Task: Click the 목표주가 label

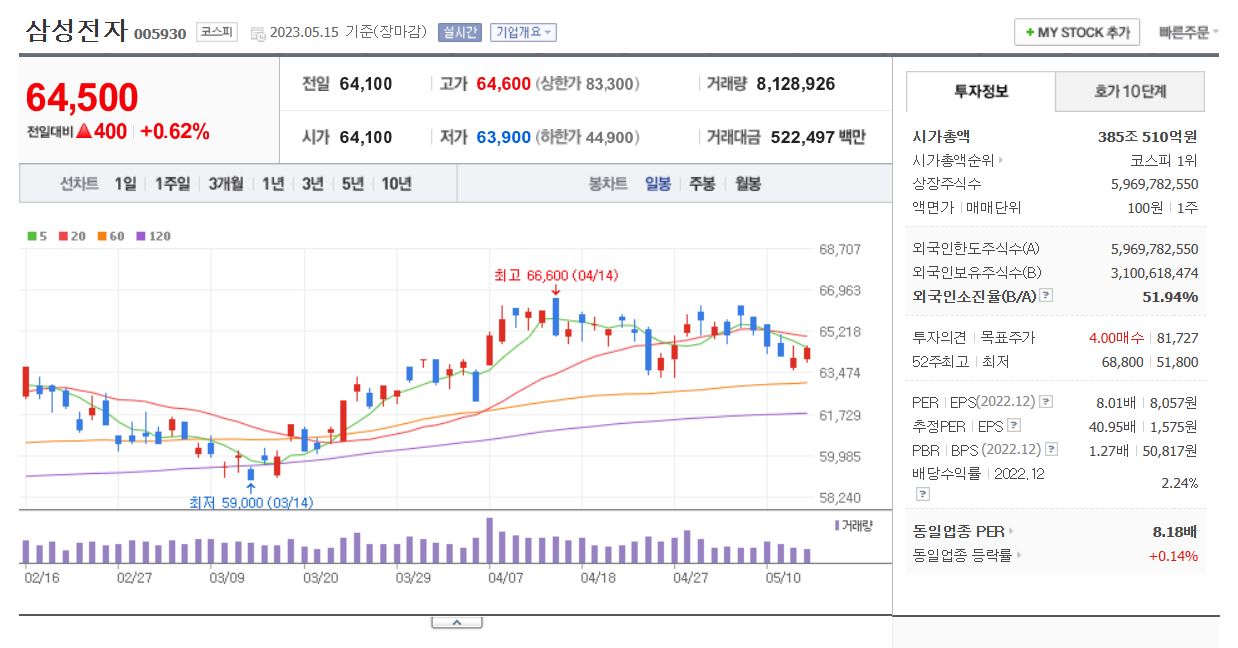Action: point(1008,338)
